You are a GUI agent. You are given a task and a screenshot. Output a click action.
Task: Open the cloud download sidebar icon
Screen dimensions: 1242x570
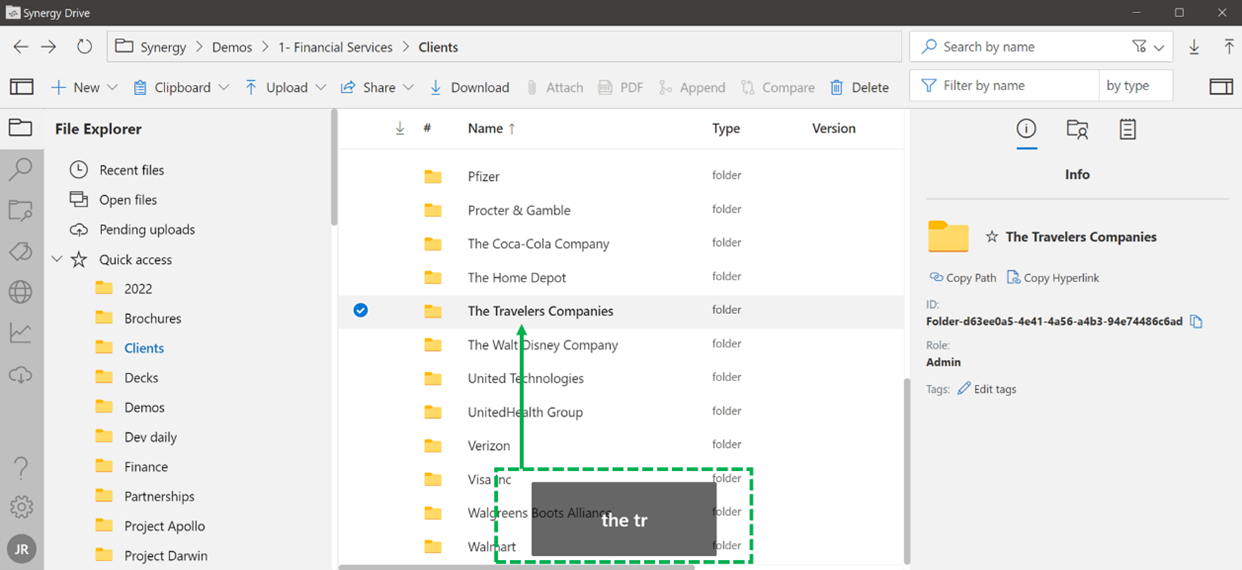(x=21, y=375)
